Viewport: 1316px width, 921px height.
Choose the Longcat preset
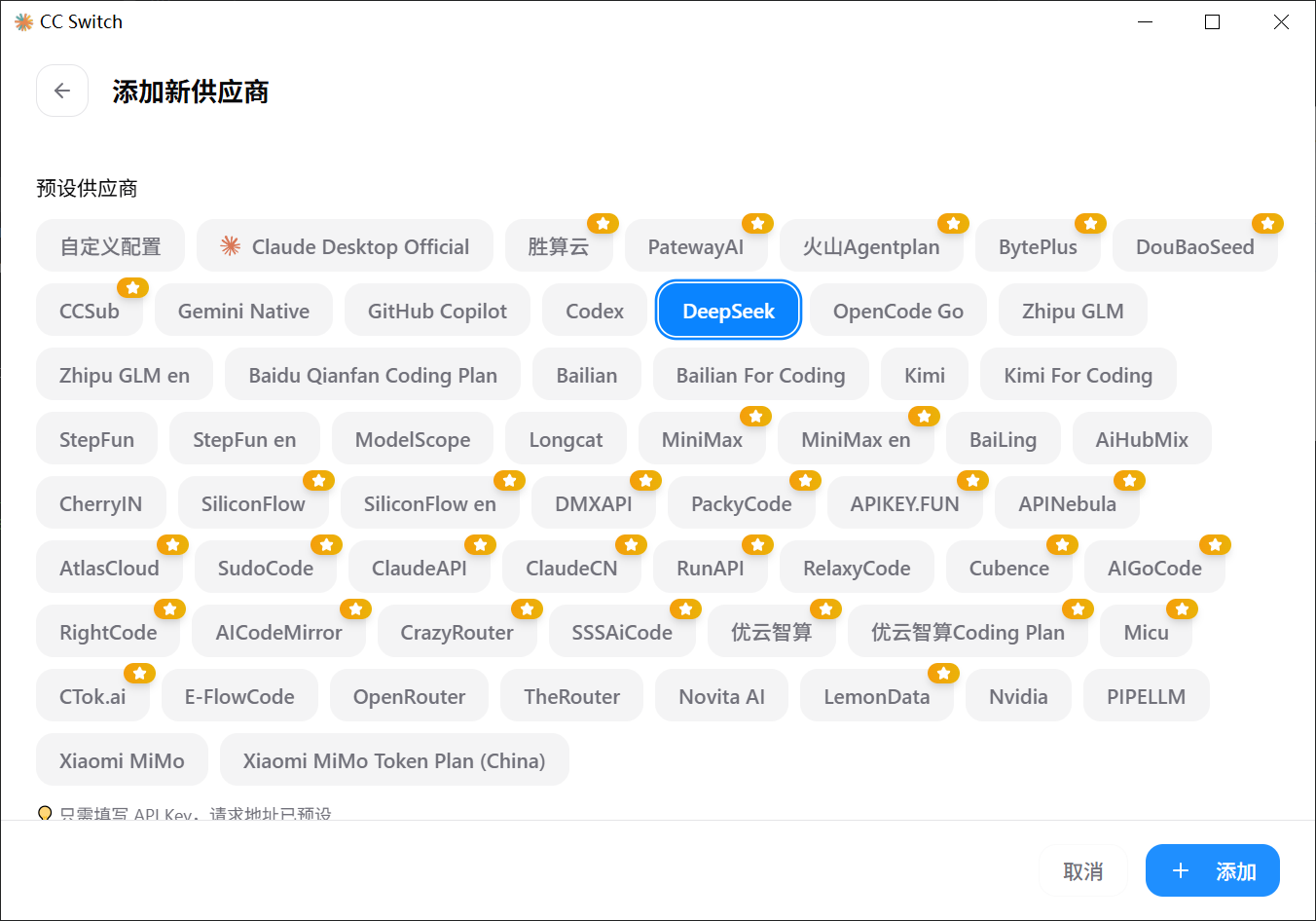pos(566,439)
